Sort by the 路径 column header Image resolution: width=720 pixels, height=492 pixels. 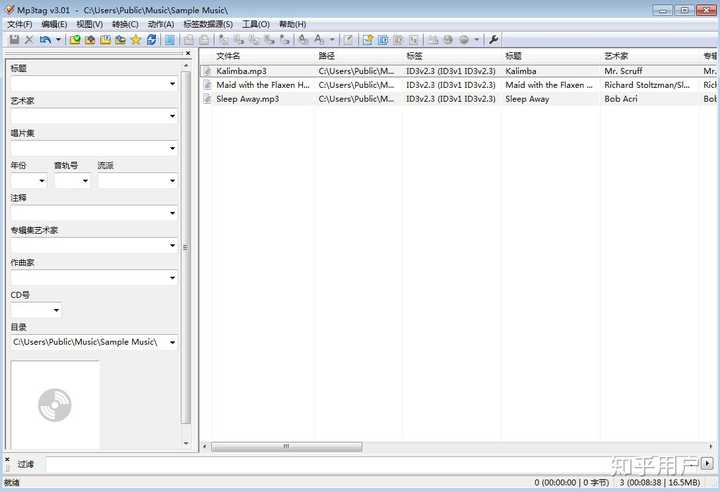[x=358, y=56]
